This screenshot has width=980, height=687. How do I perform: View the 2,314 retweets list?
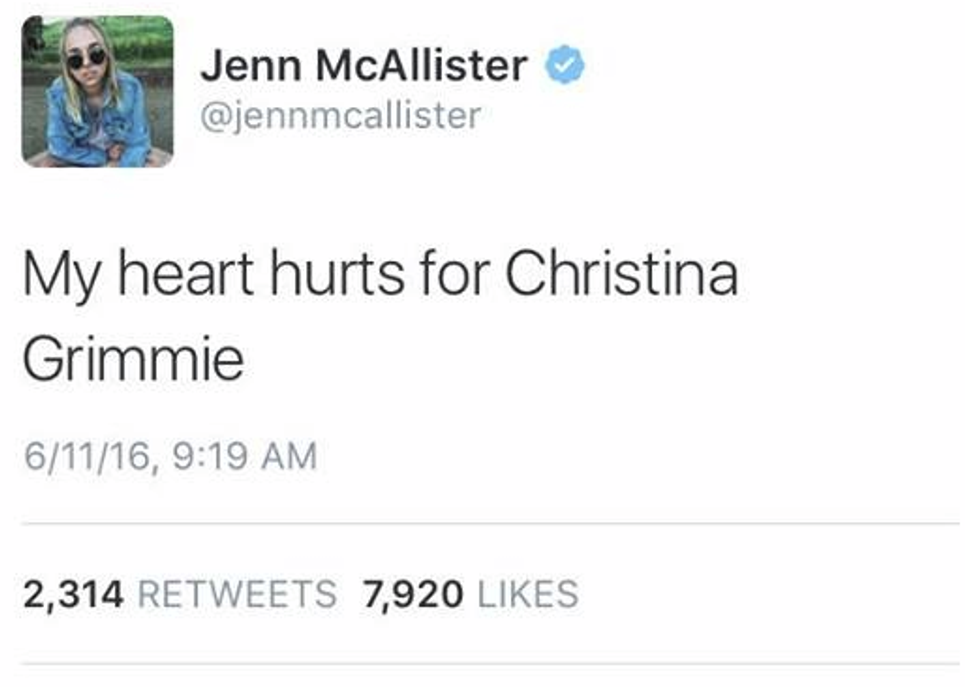(180, 594)
